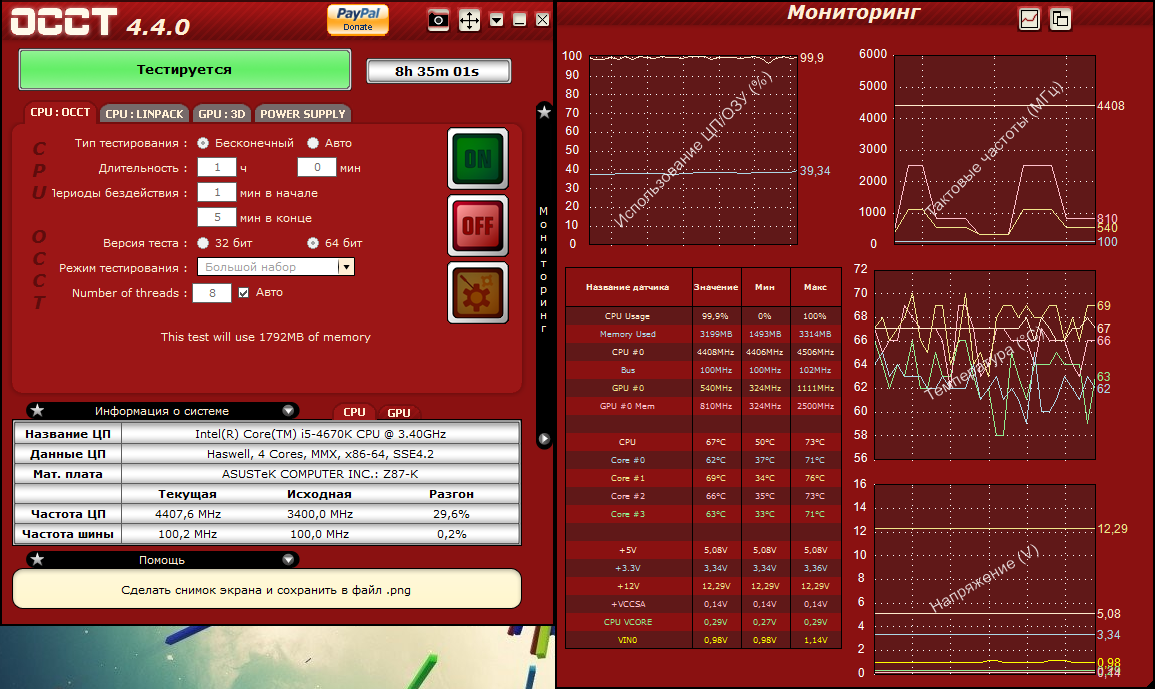Click the 'ASUSTeK COMPUTER INC.: Z87-K' motherboard value
Image resolution: width=1155 pixels, height=689 pixels.
coord(320,474)
